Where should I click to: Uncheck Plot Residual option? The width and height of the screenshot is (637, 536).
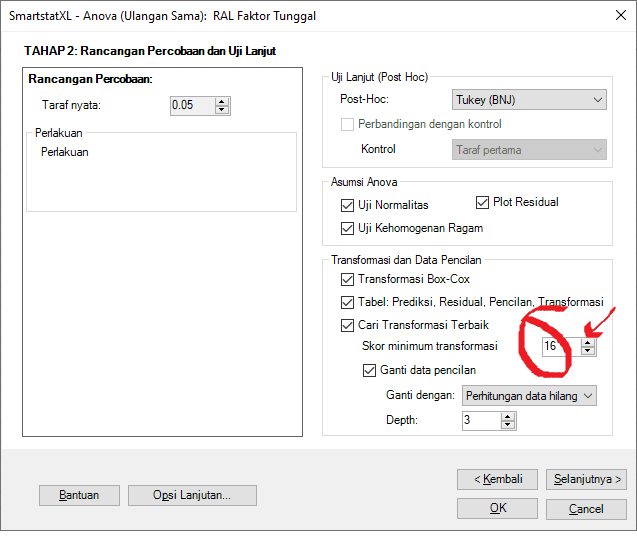tap(483, 202)
